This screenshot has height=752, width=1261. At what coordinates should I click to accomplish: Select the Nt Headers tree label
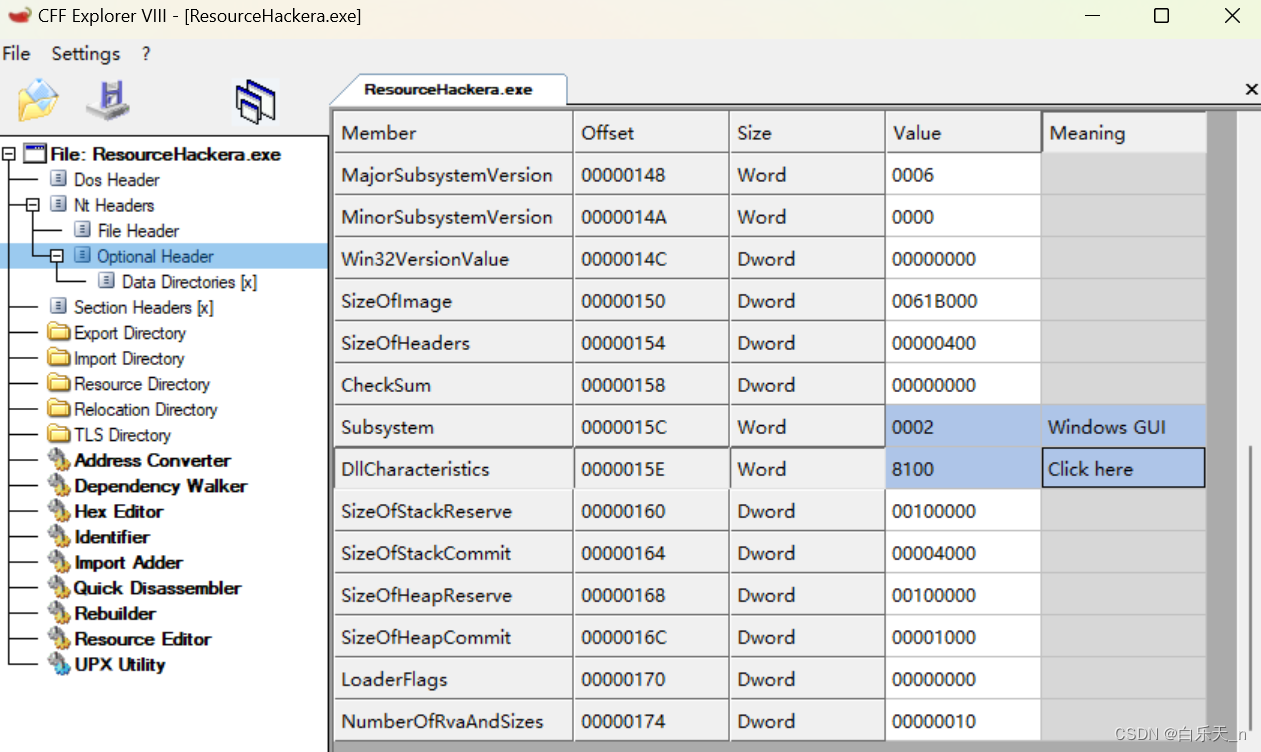pyautogui.click(x=114, y=205)
